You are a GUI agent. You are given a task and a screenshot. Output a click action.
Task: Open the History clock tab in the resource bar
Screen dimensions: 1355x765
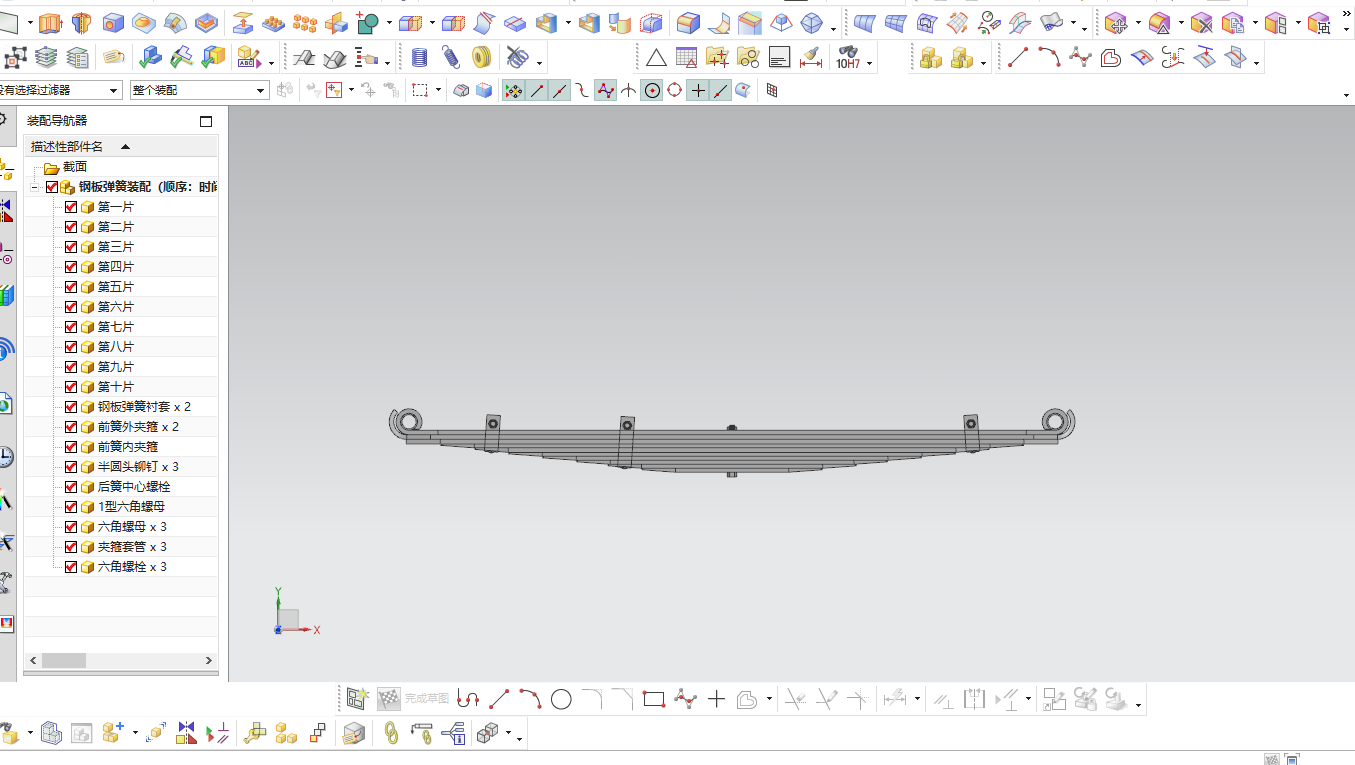6,457
